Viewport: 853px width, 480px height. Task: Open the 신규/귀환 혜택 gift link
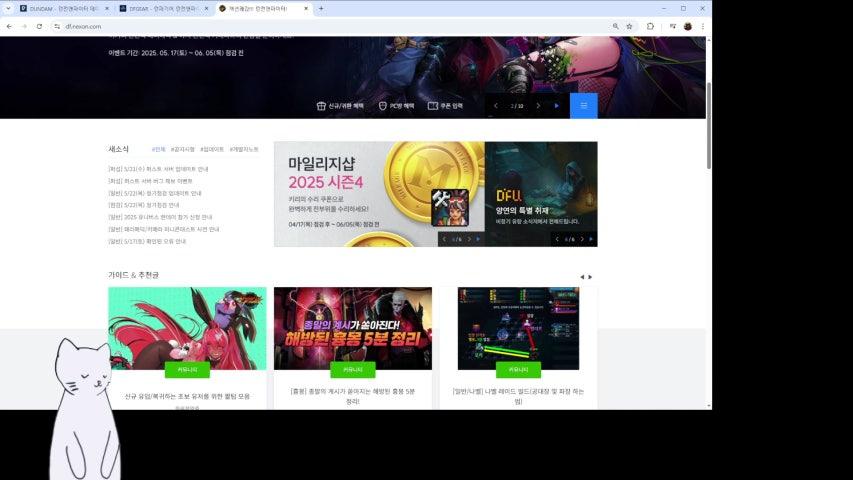(x=340, y=106)
